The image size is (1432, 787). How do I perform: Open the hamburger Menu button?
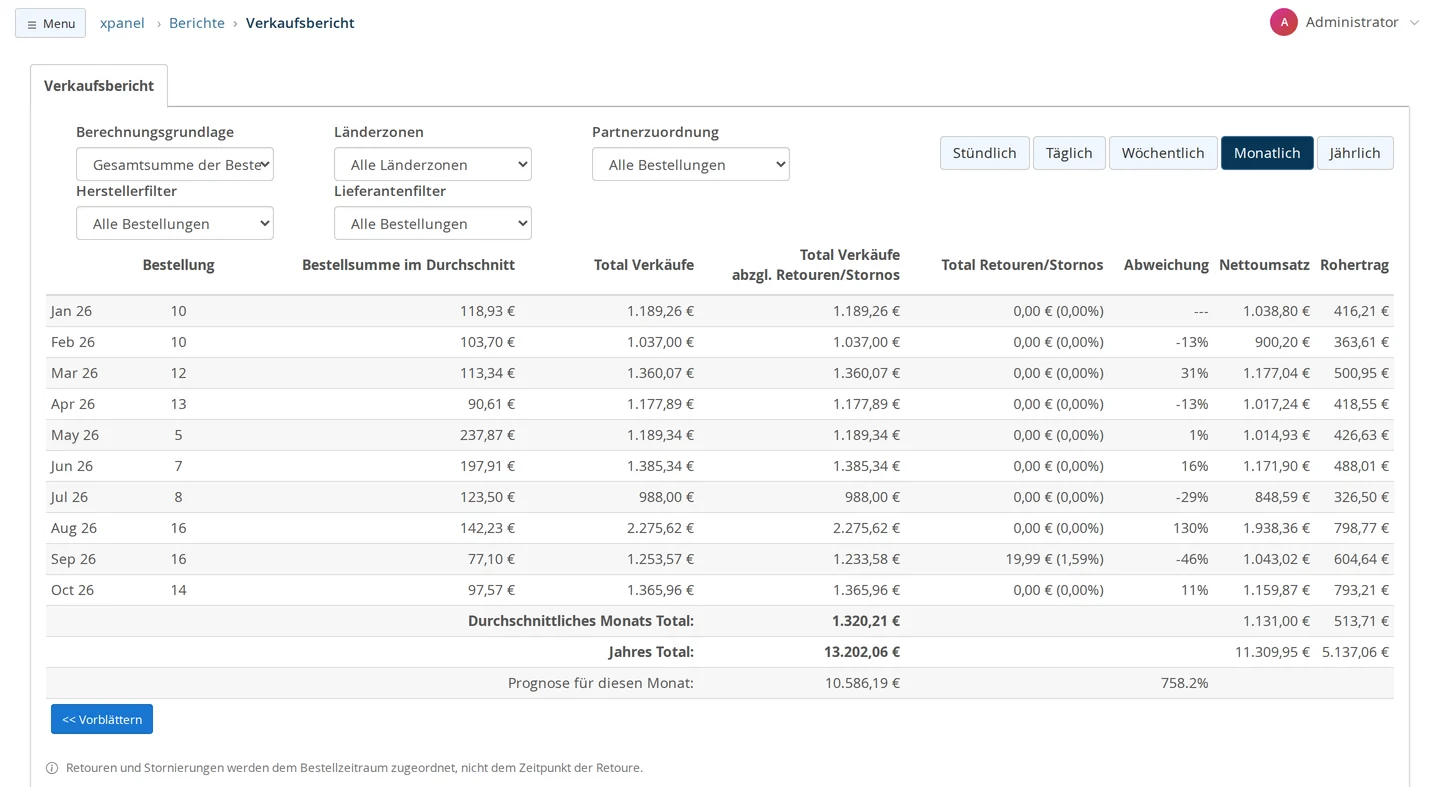pyautogui.click(x=50, y=23)
